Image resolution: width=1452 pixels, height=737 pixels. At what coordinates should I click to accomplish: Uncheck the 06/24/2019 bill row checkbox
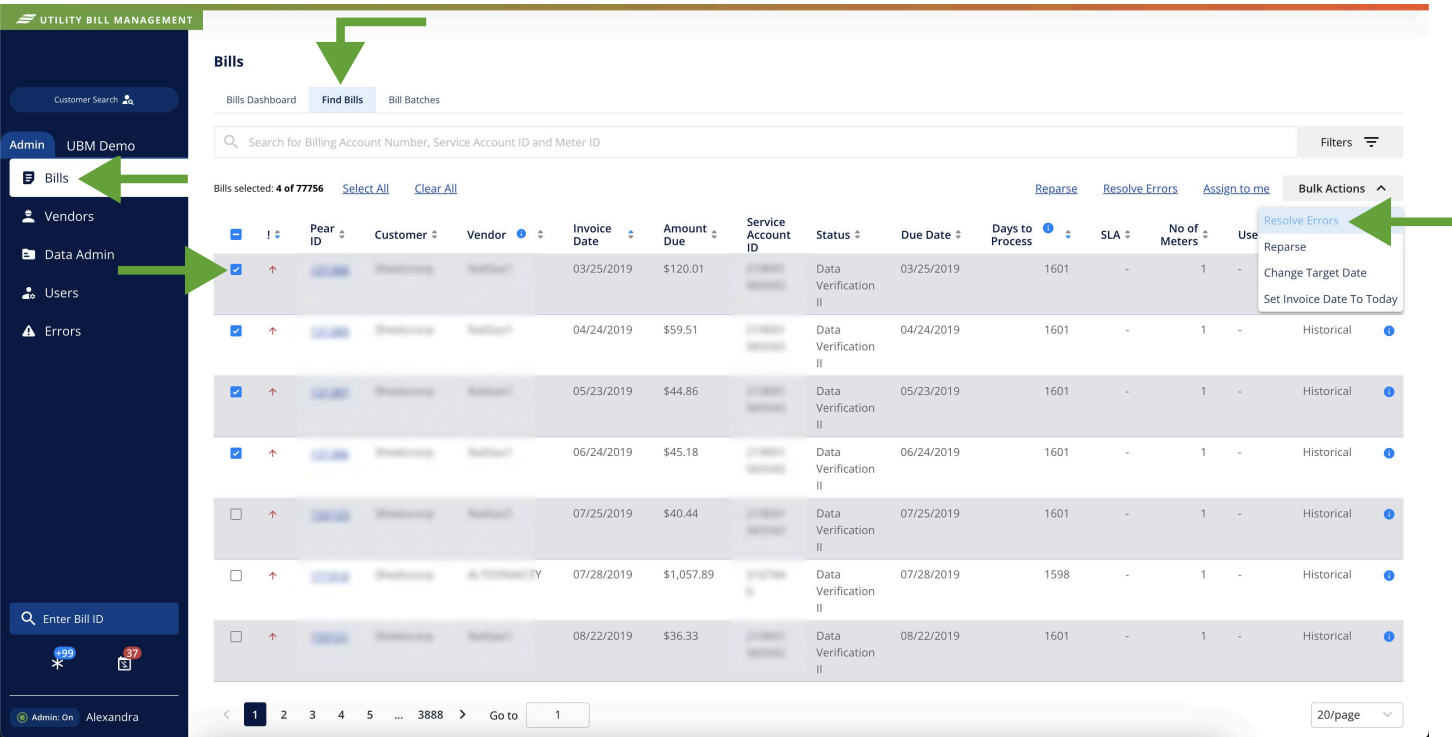pos(236,453)
